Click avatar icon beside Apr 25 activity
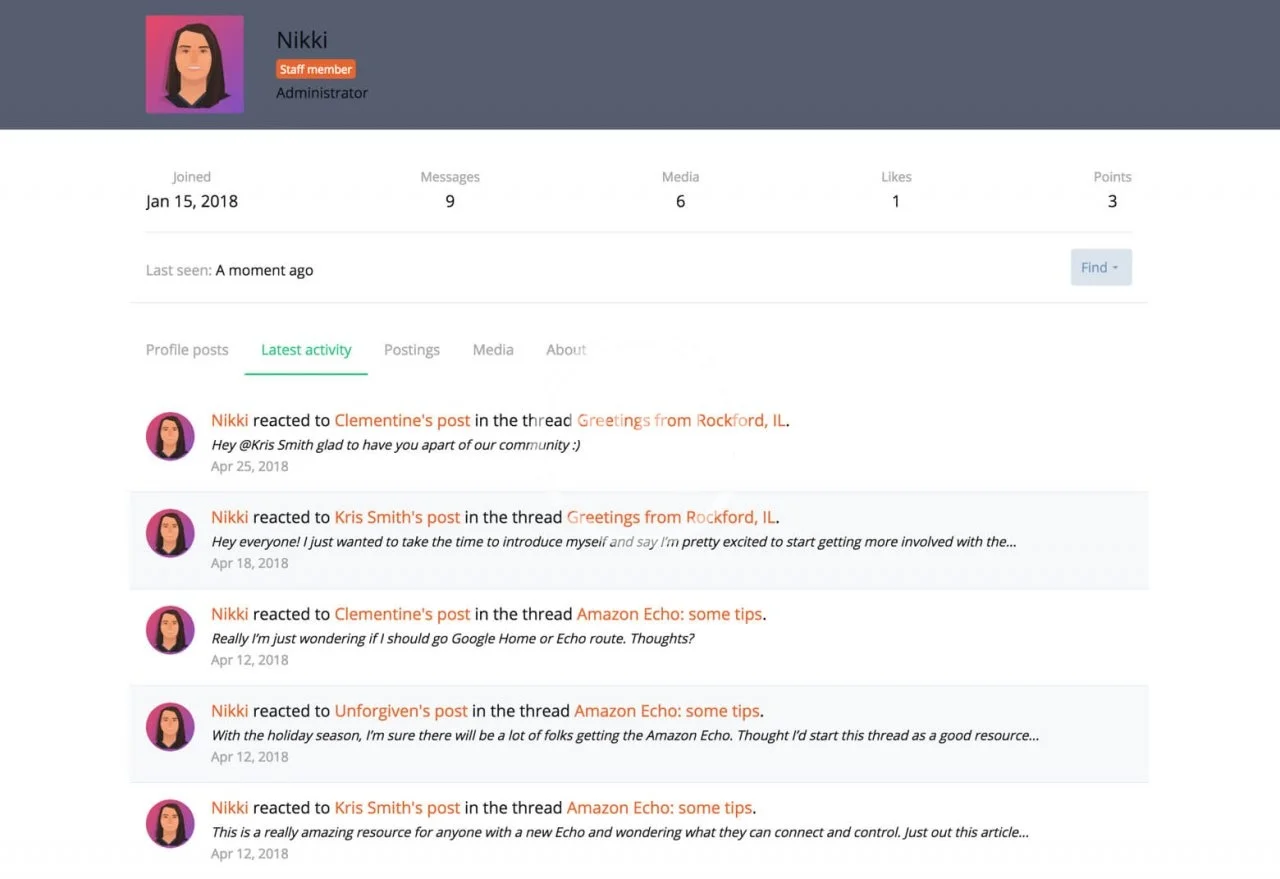Image resolution: width=1280 pixels, height=879 pixels. point(170,436)
